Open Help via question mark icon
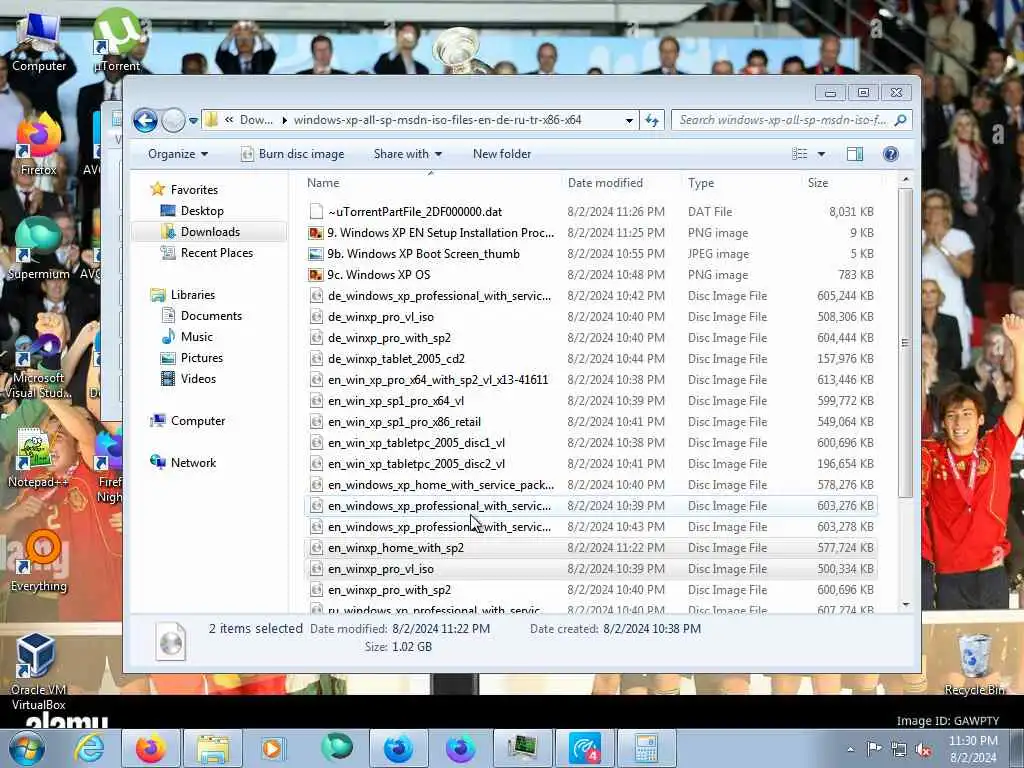 click(x=890, y=154)
